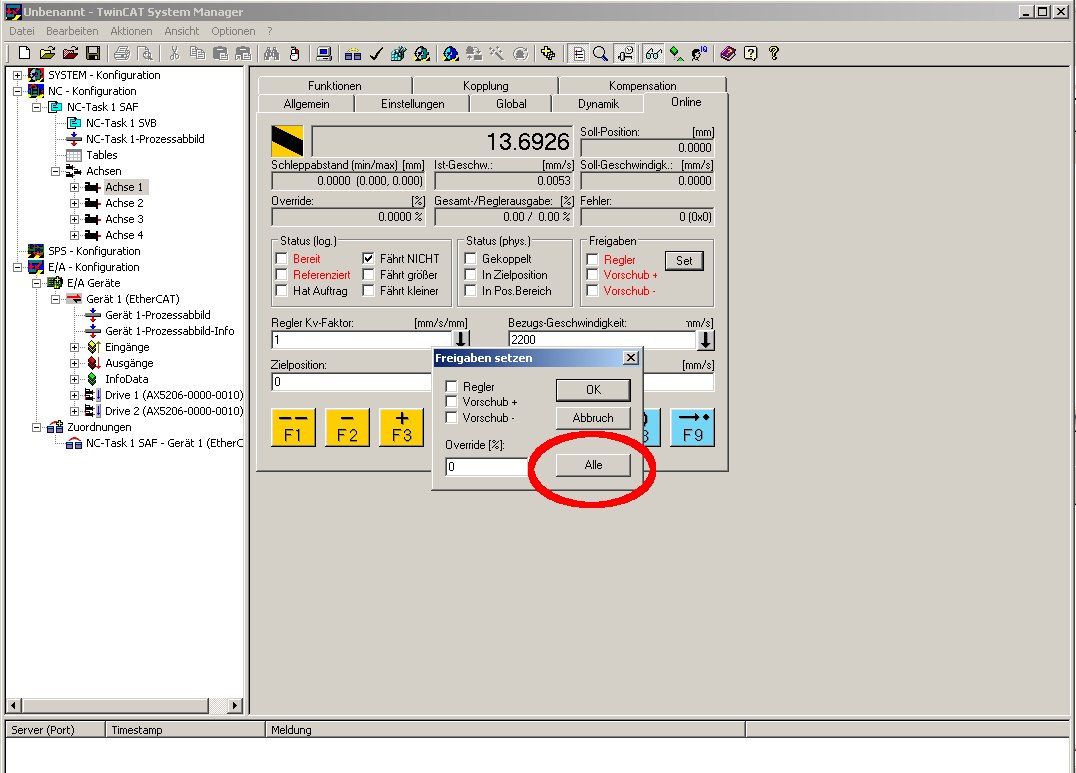Image resolution: width=1076 pixels, height=773 pixels.
Task: Click the Choose Target System computer icon
Action: click(324, 54)
